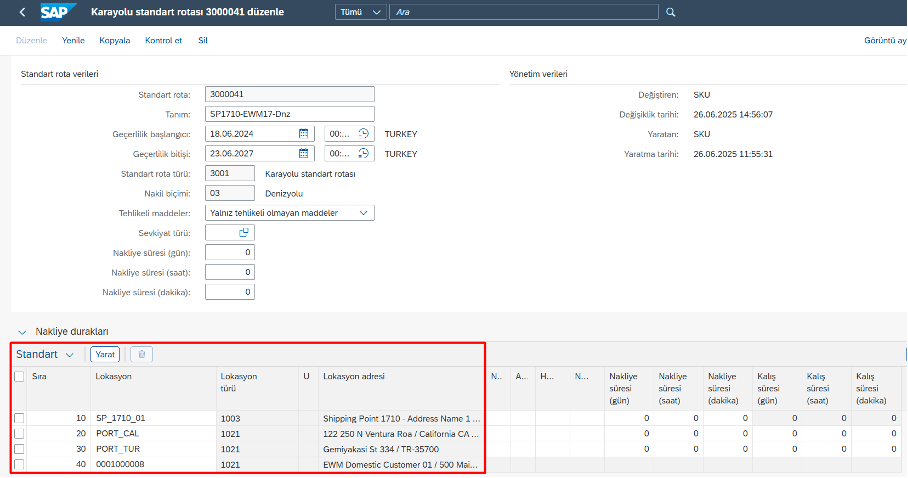This screenshot has width=908, height=478.
Task: Open time picker for Geçerlilik başlangıcı
Action: click(x=364, y=133)
